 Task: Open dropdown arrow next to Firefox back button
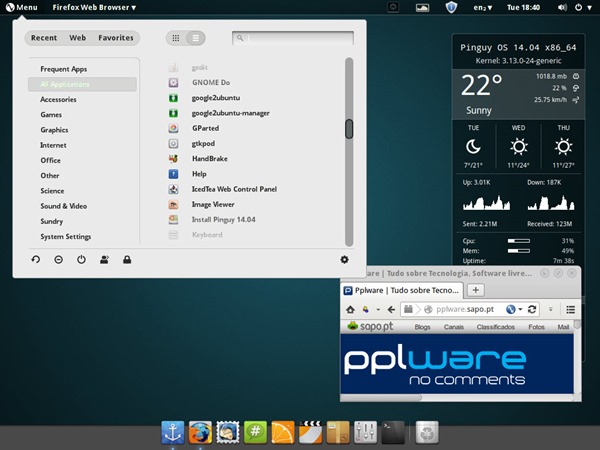378,310
